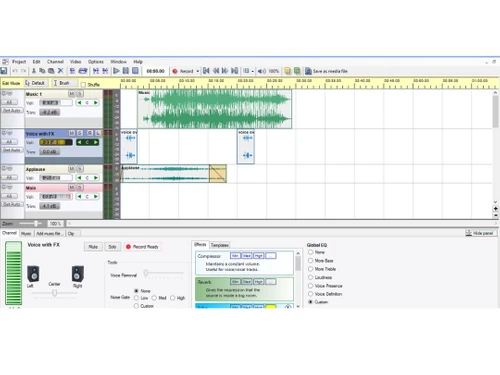Screen dimensions: 500x375
Task: Click the blue X delete icon
Action: (60, 71)
